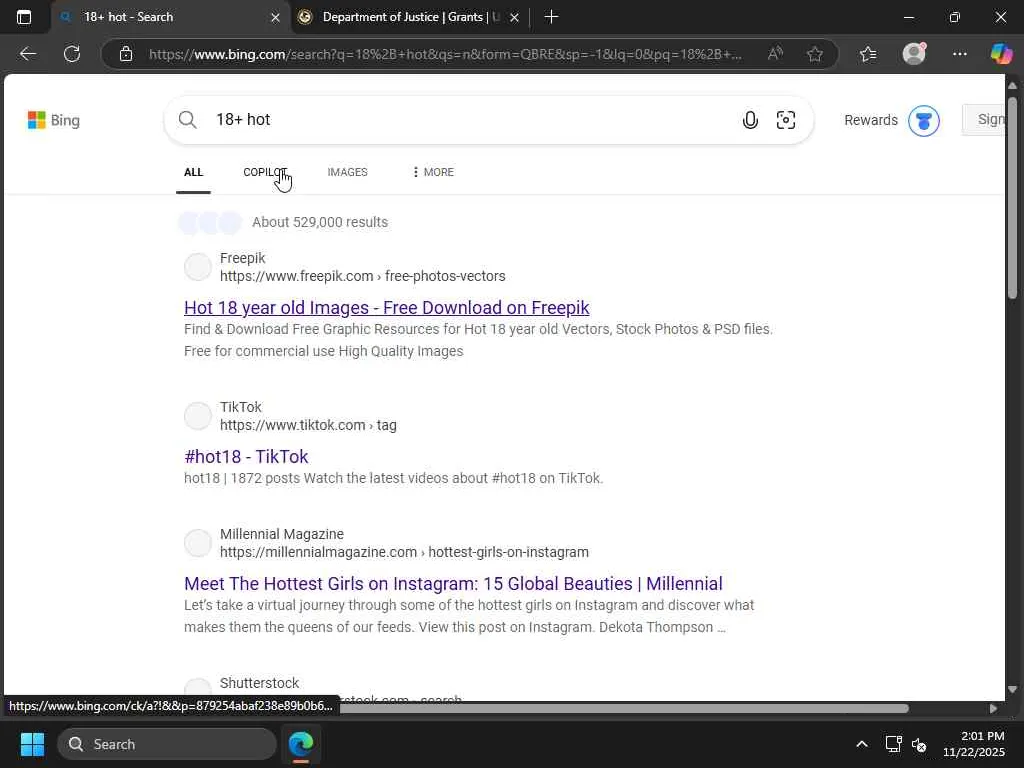Open the Windows Start menu
The width and height of the screenshot is (1024, 768).
pos(32,744)
